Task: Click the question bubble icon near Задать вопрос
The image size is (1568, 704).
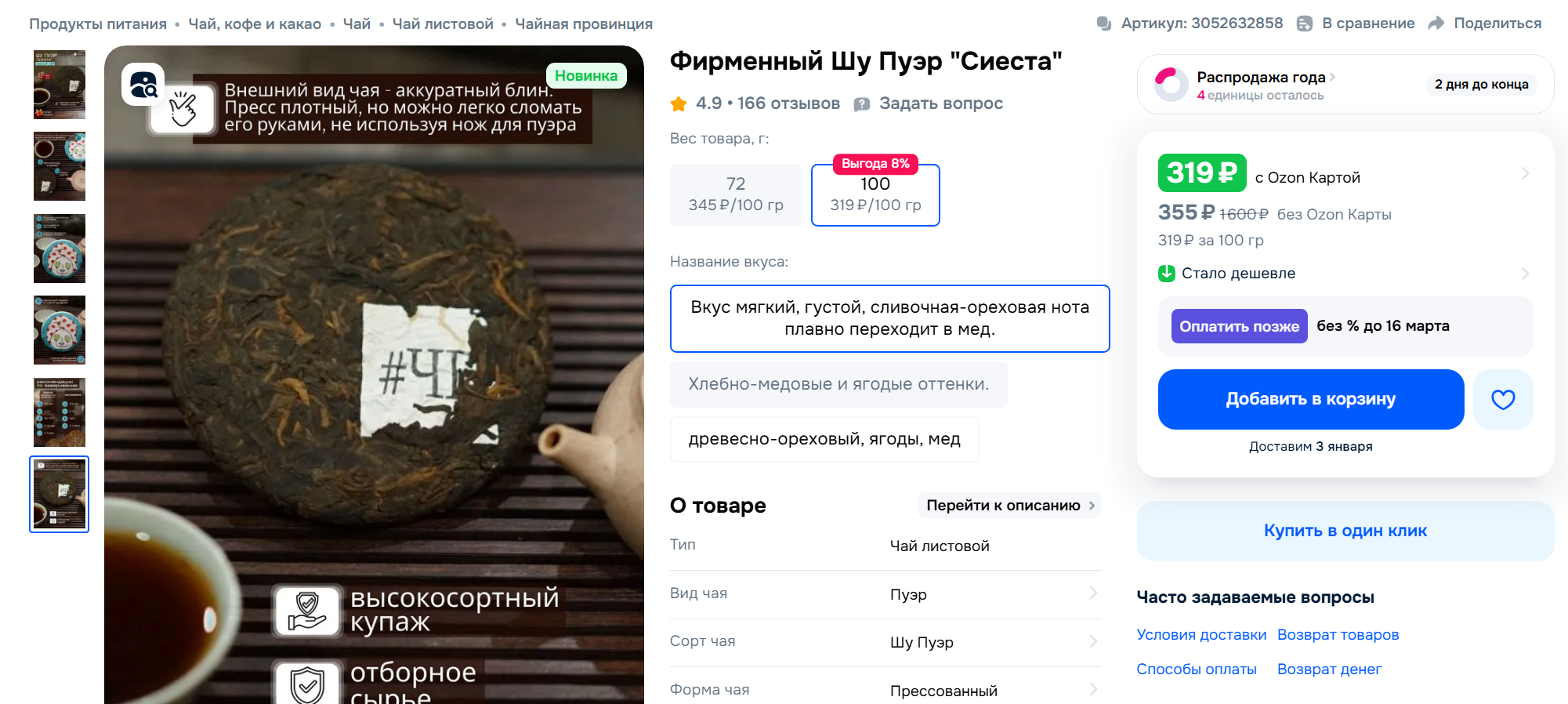Action: (x=861, y=104)
